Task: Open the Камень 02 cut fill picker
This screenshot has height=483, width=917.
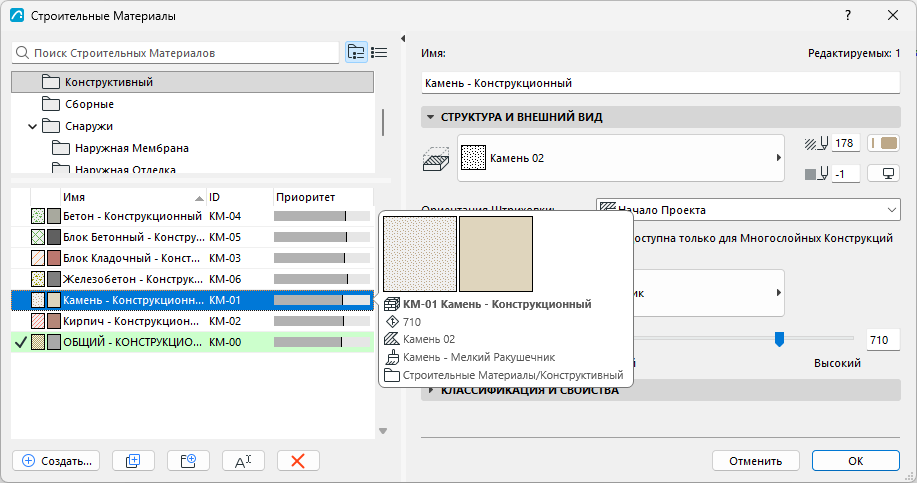Action: click(620, 158)
